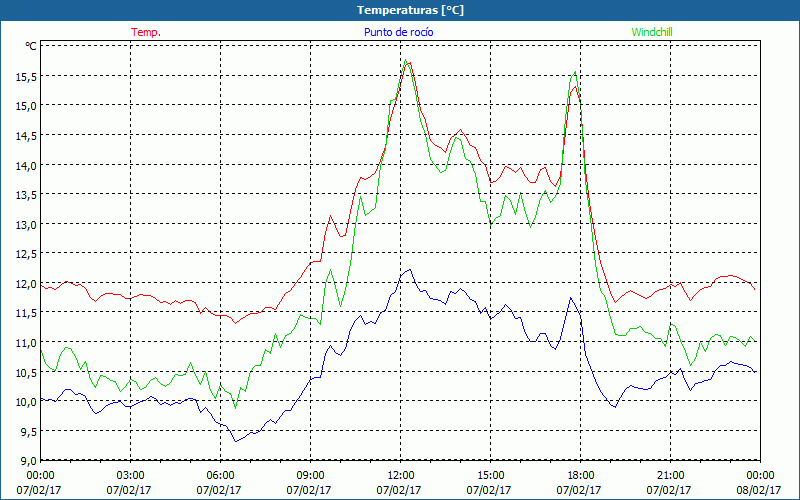Viewport: 800px width, 500px height.
Task: Click the 15:00 time label
Action: [x=491, y=476]
